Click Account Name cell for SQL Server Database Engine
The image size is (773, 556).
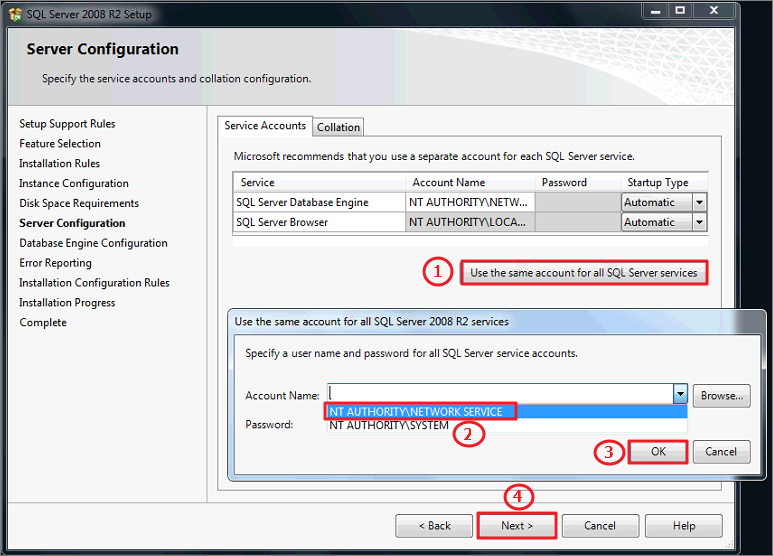470,202
